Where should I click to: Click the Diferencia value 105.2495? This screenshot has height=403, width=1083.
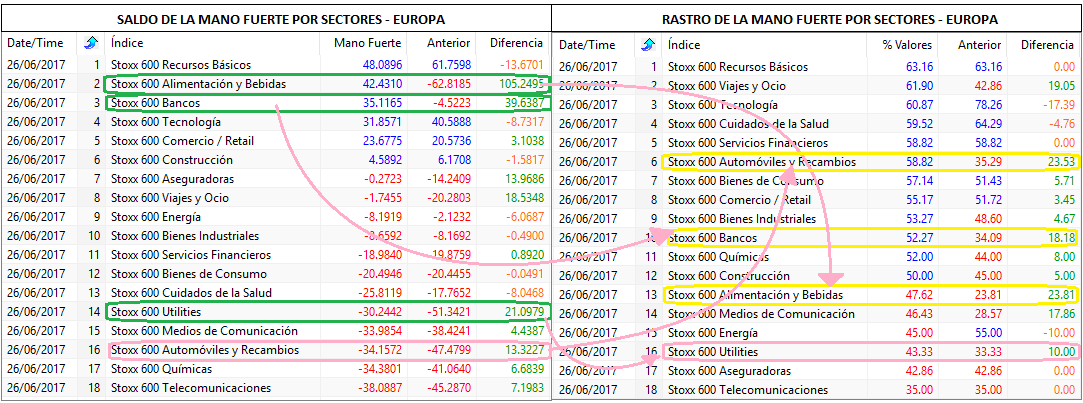pos(520,84)
